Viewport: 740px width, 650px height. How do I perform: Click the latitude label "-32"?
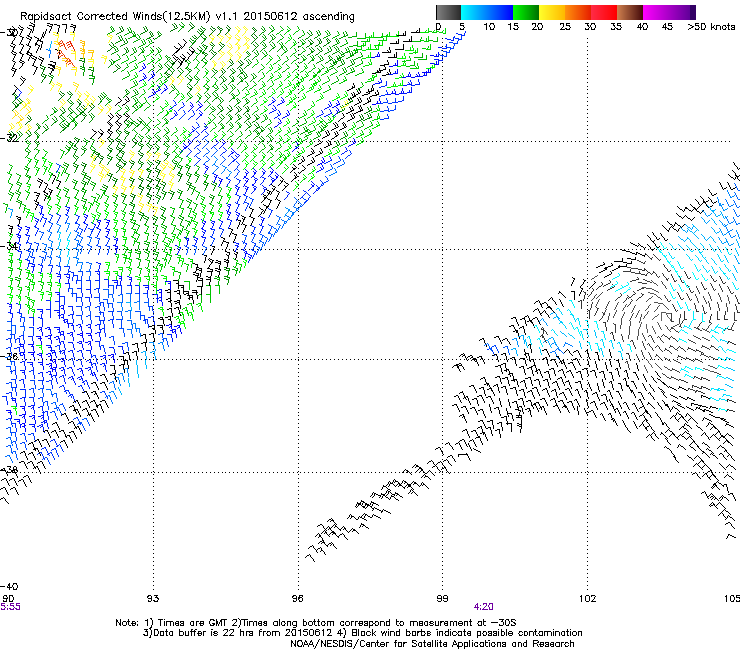point(9,138)
